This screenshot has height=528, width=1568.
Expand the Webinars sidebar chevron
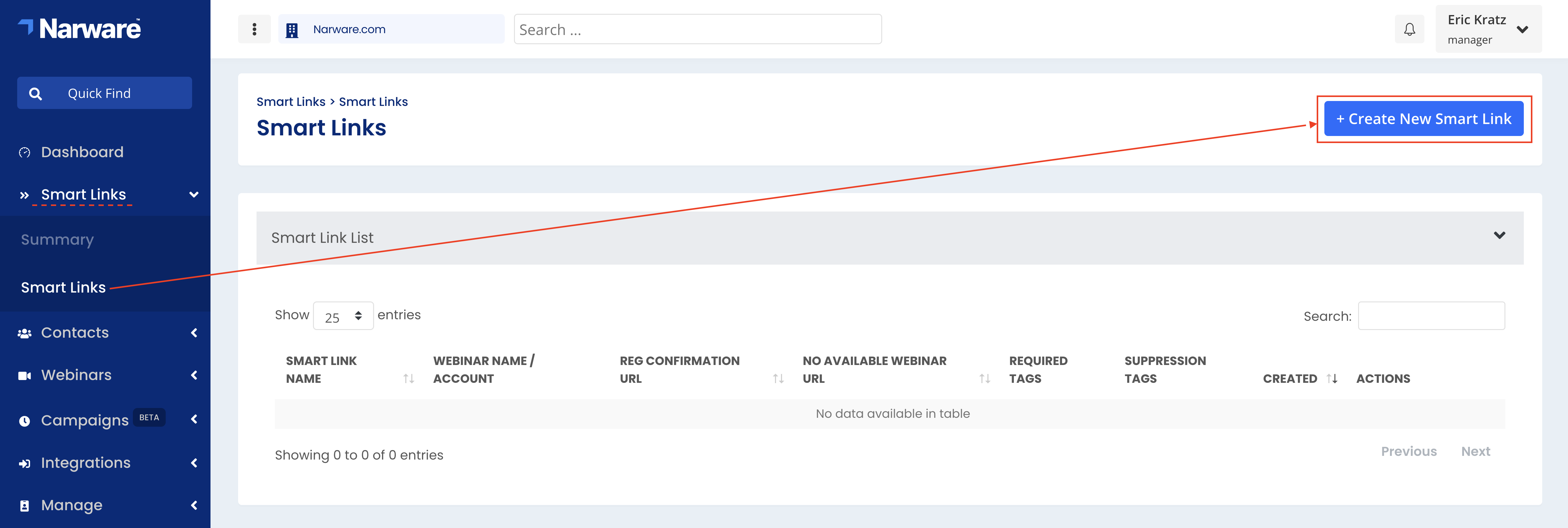click(194, 375)
